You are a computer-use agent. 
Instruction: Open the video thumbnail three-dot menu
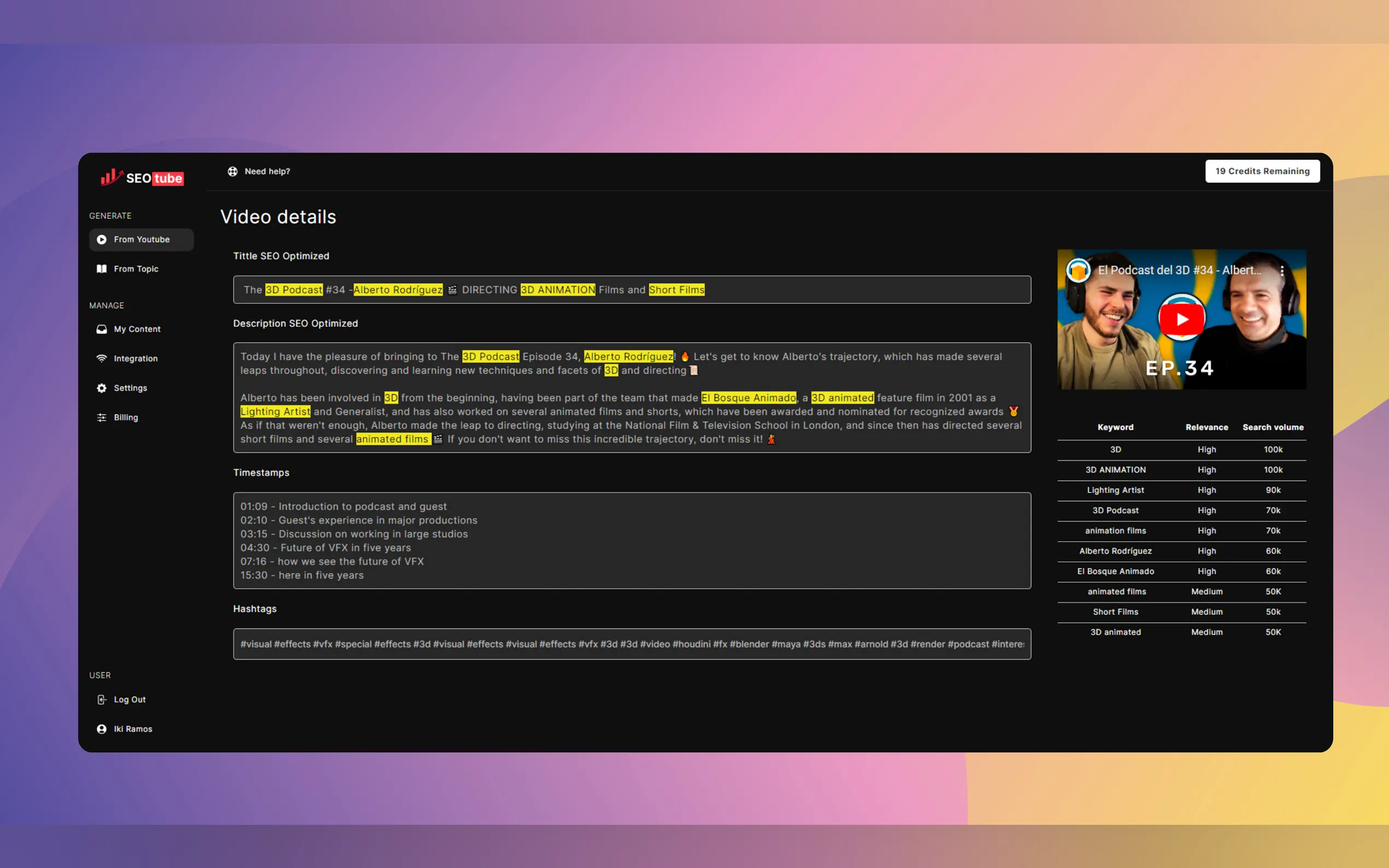click(1282, 271)
